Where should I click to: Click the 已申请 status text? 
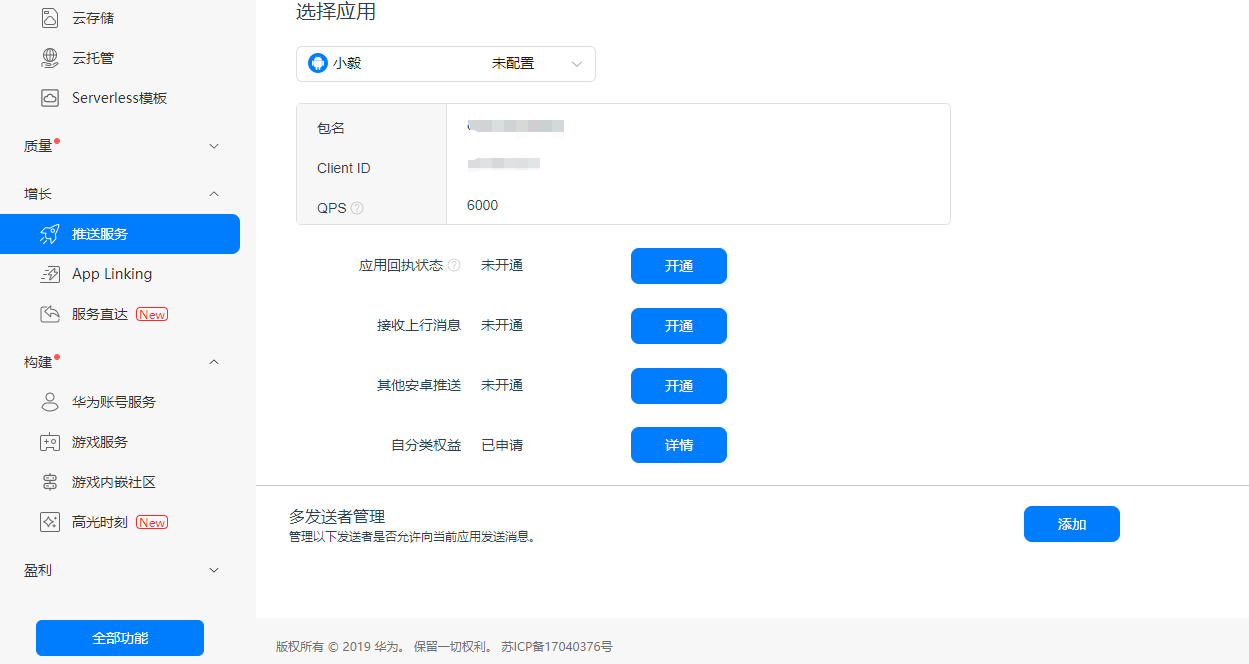(x=502, y=445)
